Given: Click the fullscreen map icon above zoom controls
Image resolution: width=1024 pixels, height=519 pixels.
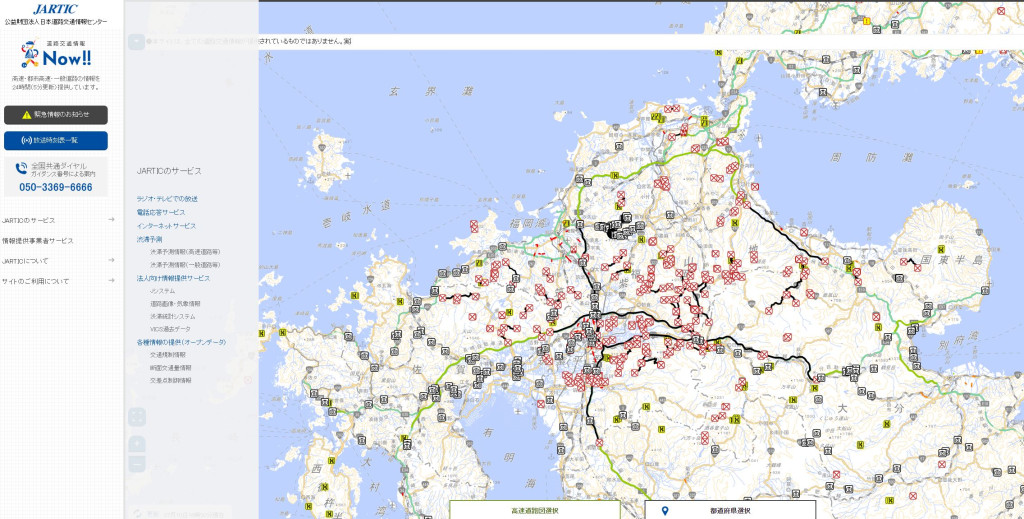Looking at the screenshot, I should [x=137, y=416].
